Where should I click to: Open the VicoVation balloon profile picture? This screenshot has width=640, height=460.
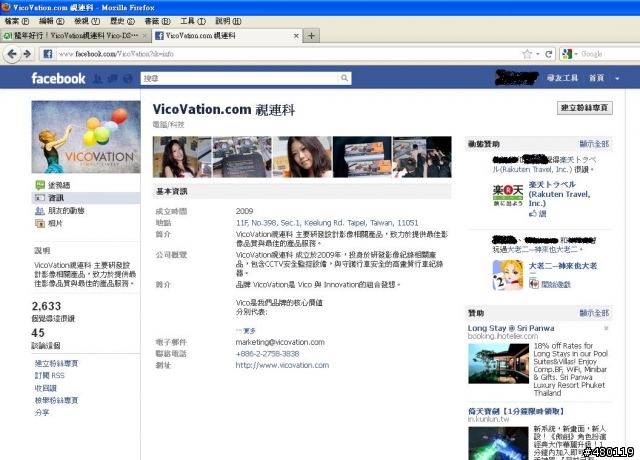pyautogui.click(x=86, y=137)
